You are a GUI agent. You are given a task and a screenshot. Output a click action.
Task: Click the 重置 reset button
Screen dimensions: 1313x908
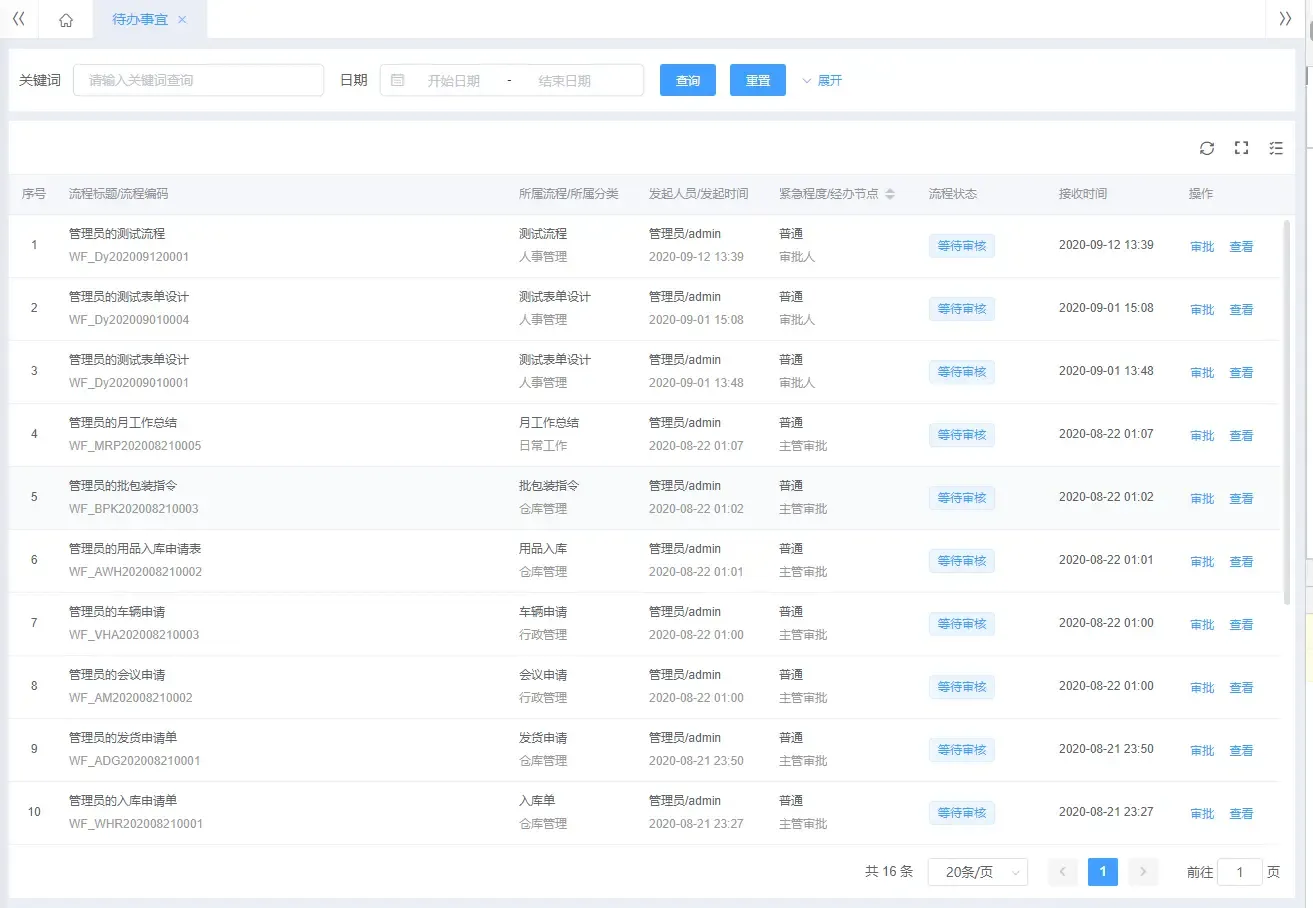757,80
